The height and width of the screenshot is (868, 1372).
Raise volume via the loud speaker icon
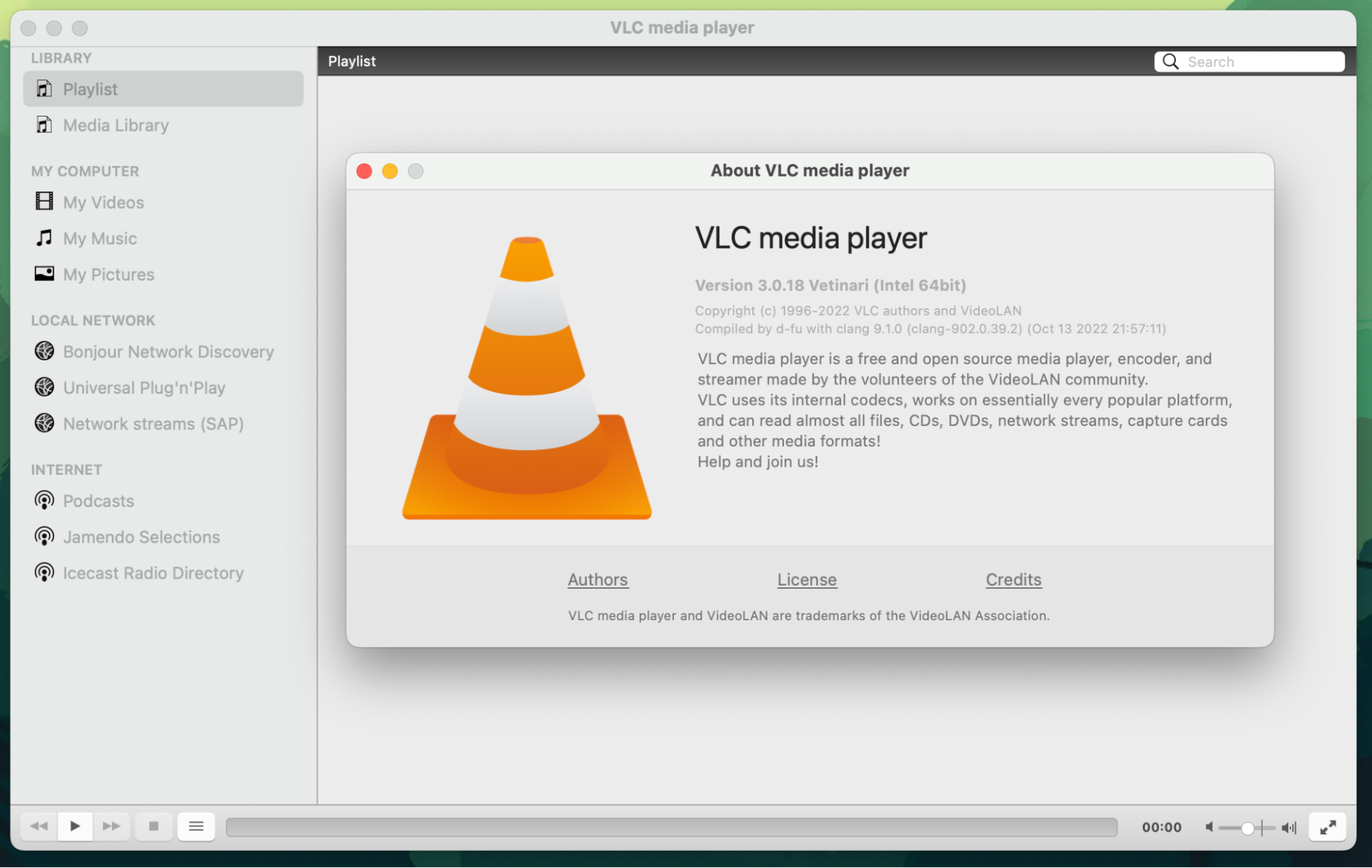(x=1288, y=827)
